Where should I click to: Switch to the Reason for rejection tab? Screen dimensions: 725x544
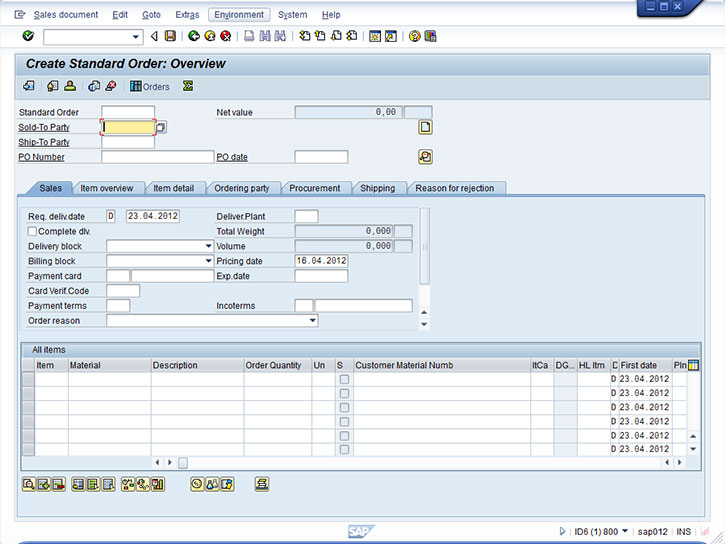tap(455, 188)
